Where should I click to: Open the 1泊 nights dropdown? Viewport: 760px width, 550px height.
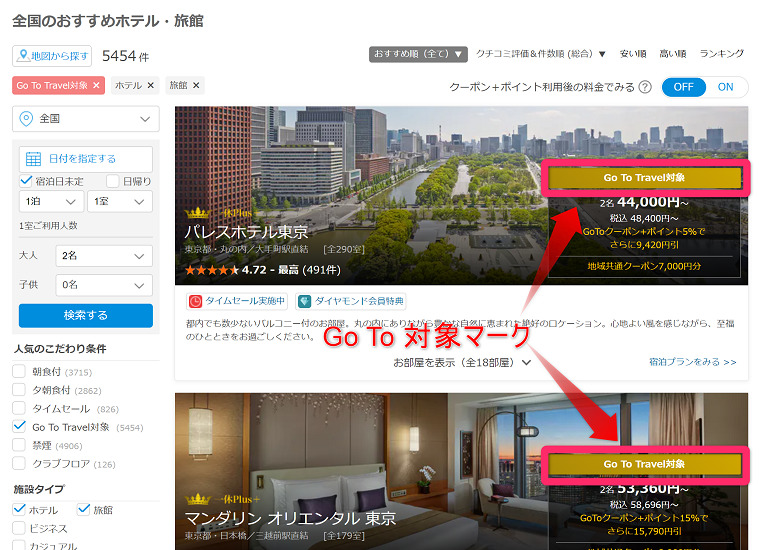(51, 202)
